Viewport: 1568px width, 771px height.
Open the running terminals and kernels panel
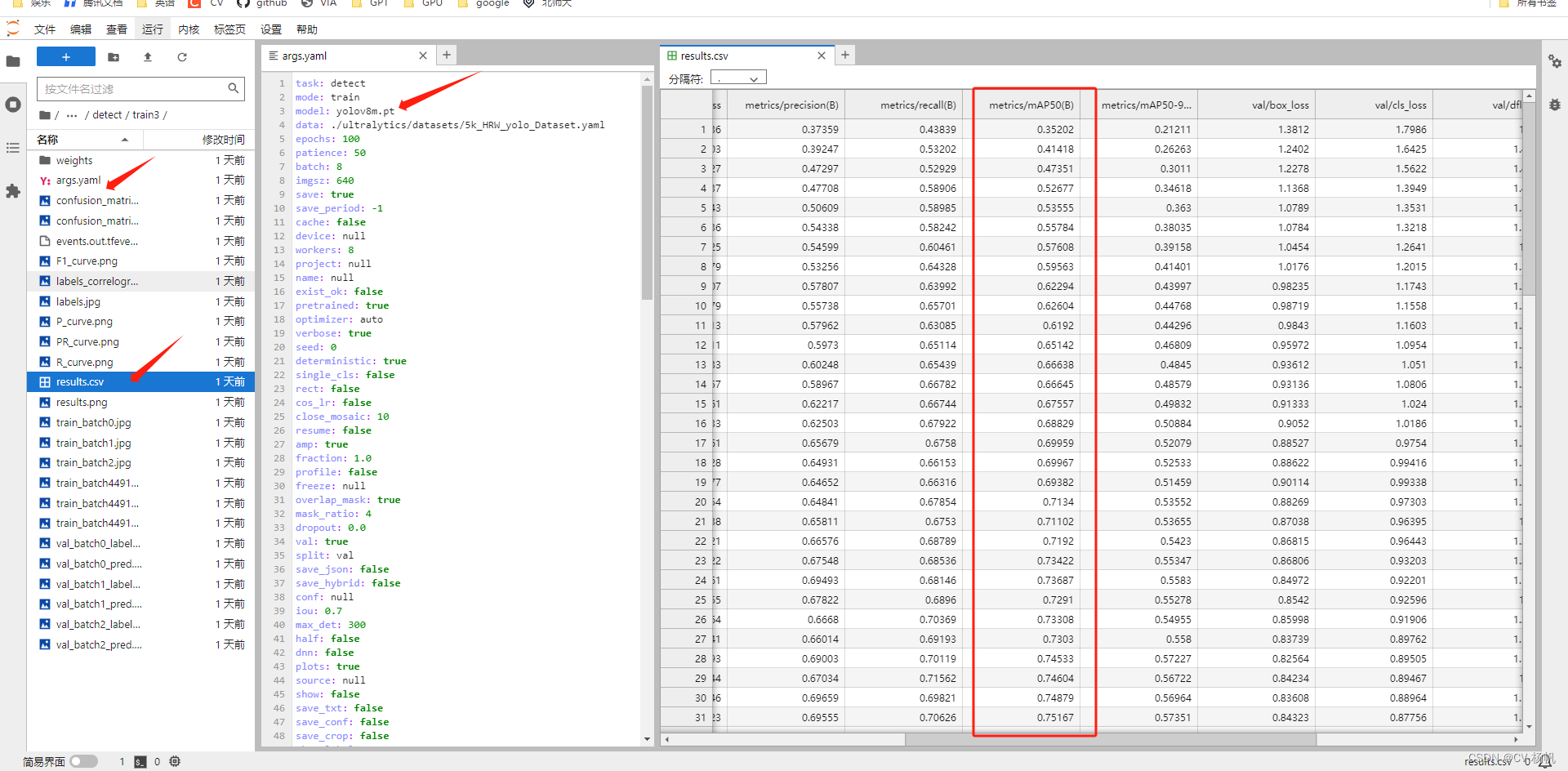[13, 105]
